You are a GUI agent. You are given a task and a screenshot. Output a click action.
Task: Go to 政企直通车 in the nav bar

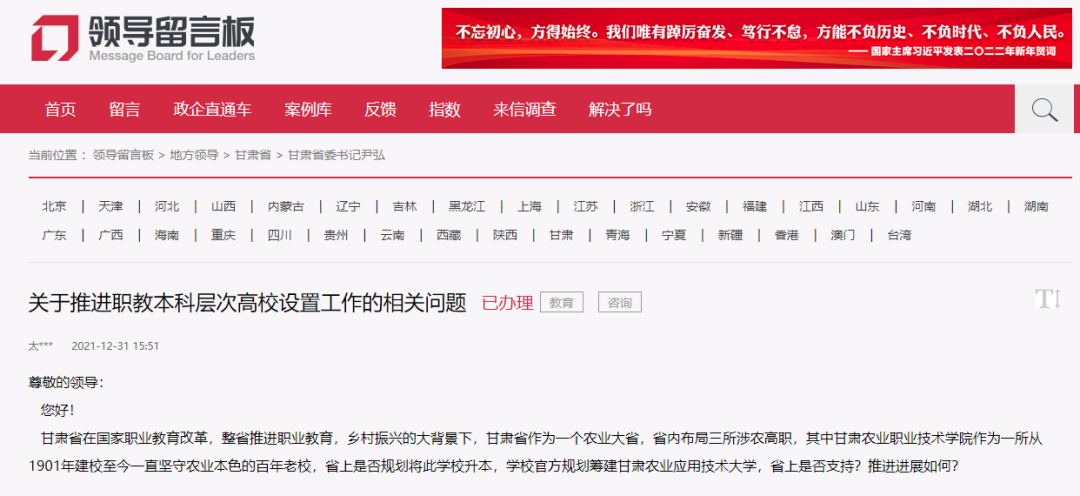(x=212, y=110)
